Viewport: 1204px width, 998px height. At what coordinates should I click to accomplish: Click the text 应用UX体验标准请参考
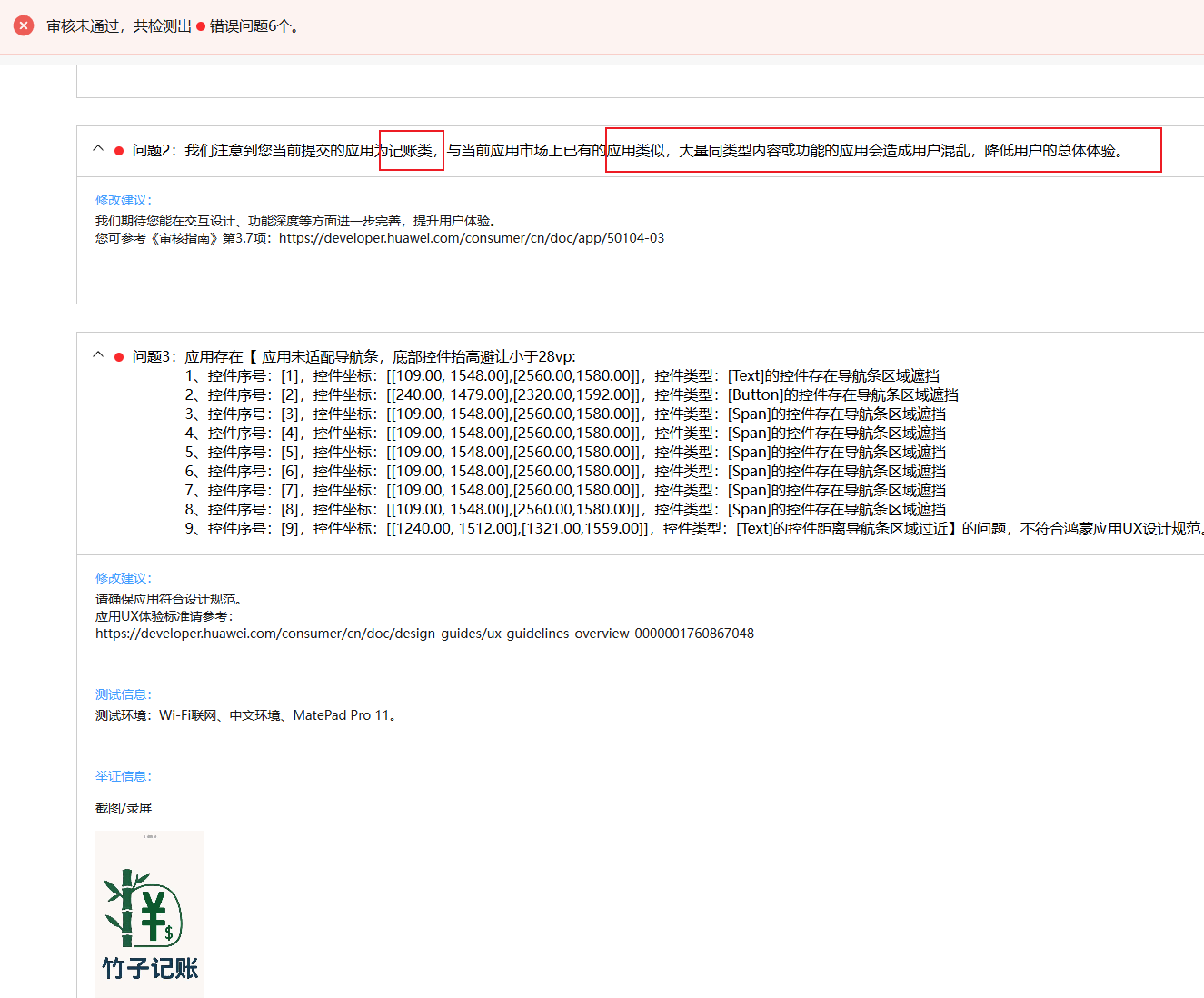tap(164, 616)
